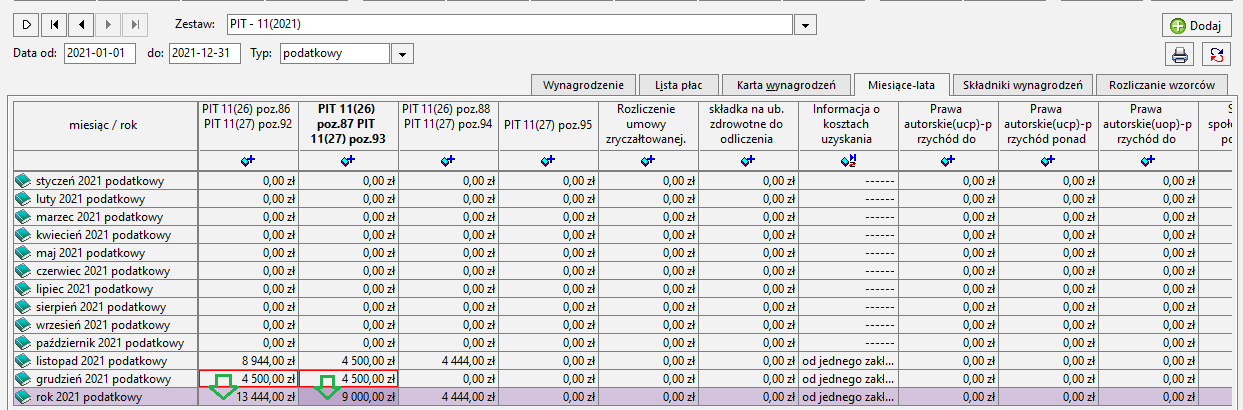Click column icon under Rozliczenie umowy zryczałtowanej
The image size is (1243, 410).
pyautogui.click(x=649, y=158)
